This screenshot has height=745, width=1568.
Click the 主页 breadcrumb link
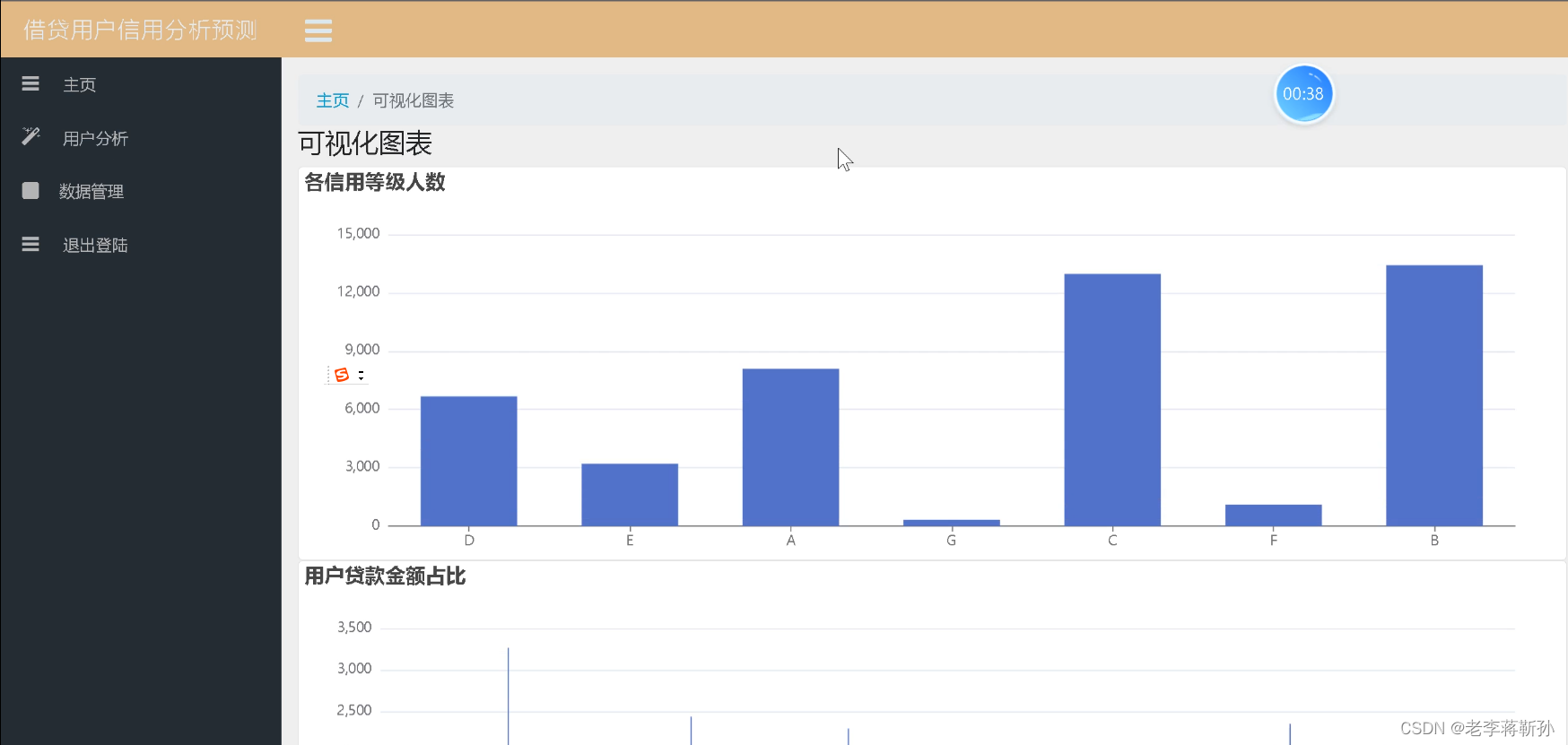pyautogui.click(x=333, y=100)
